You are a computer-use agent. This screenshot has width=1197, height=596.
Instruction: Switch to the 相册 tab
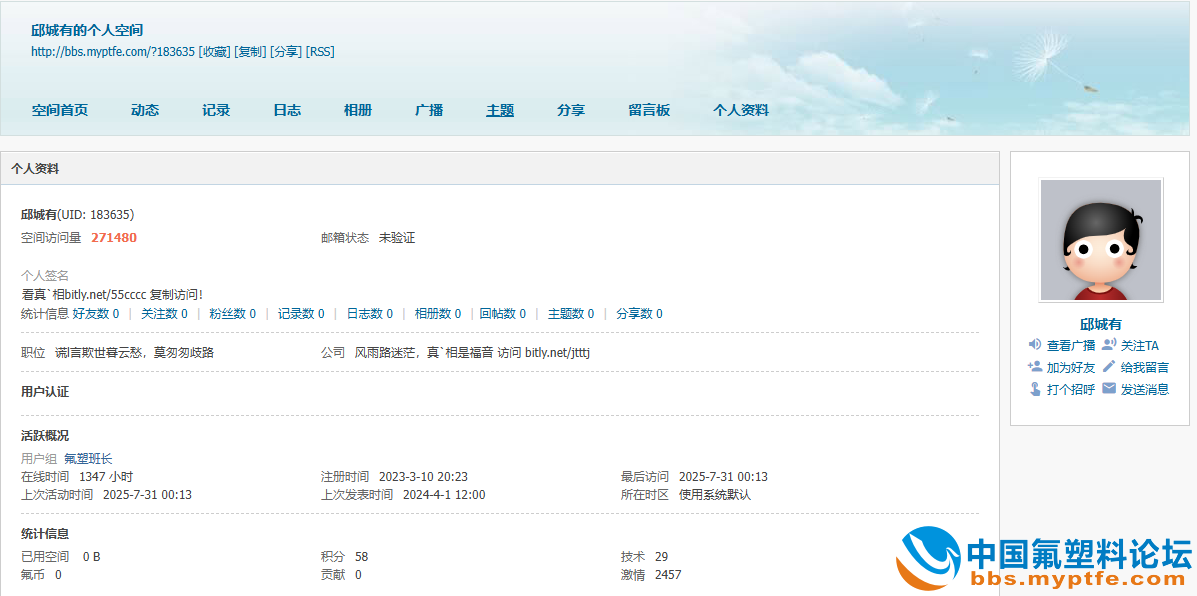[358, 110]
